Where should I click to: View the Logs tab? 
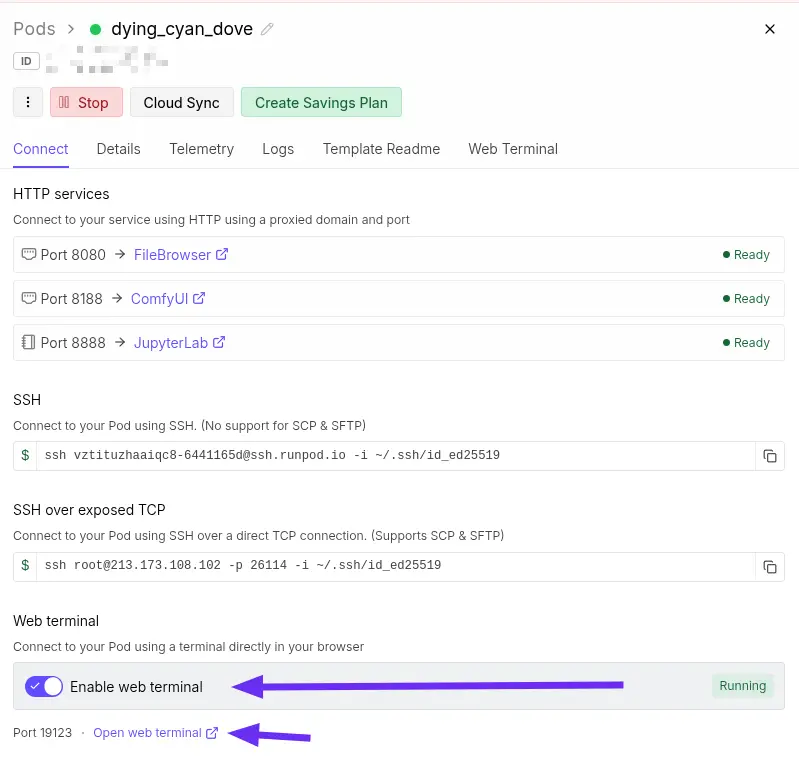[x=278, y=149]
